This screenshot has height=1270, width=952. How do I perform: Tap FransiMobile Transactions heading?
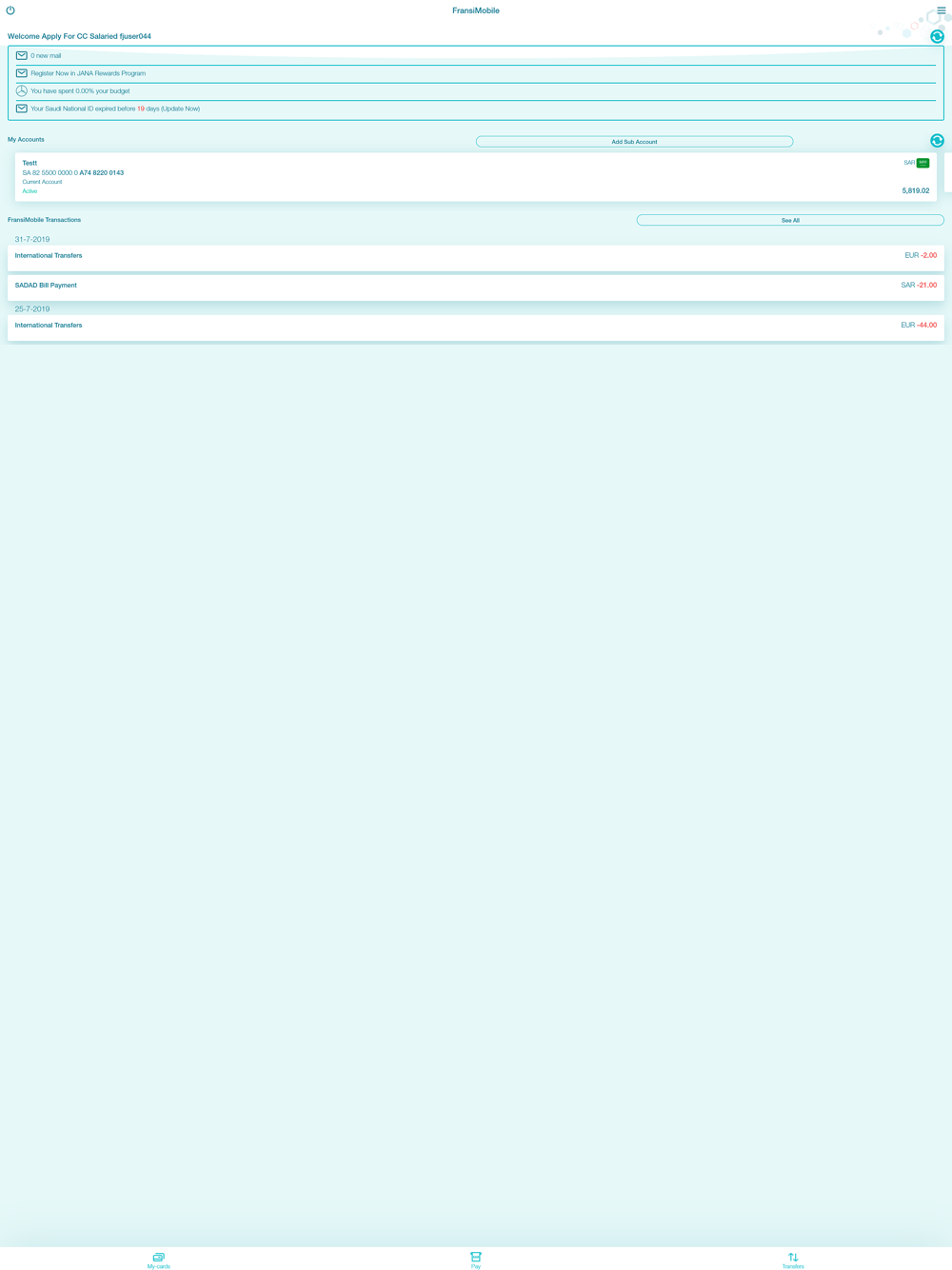(44, 220)
